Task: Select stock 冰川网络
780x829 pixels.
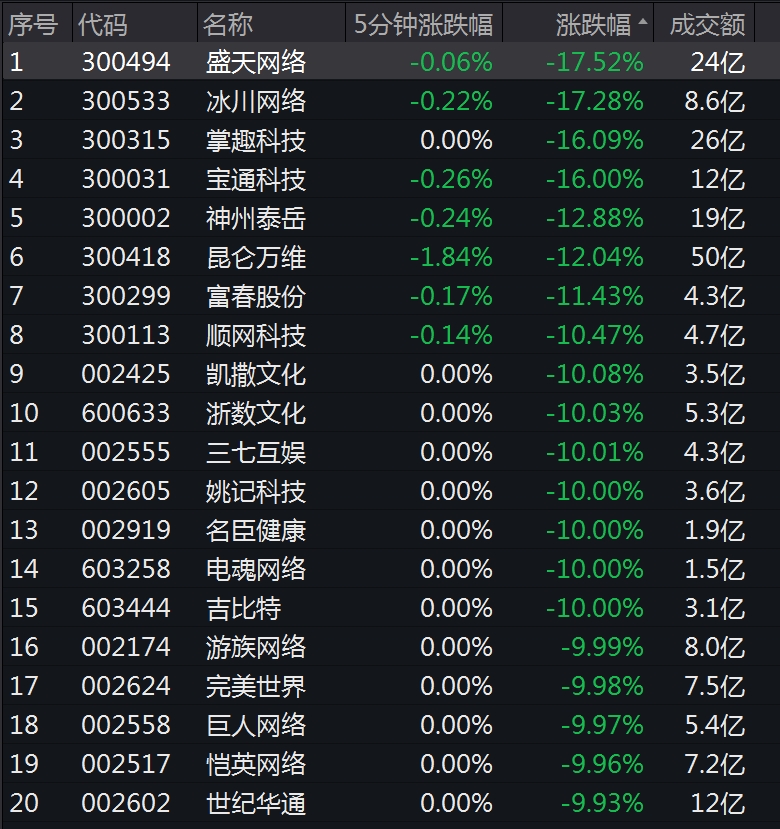Action: (256, 101)
